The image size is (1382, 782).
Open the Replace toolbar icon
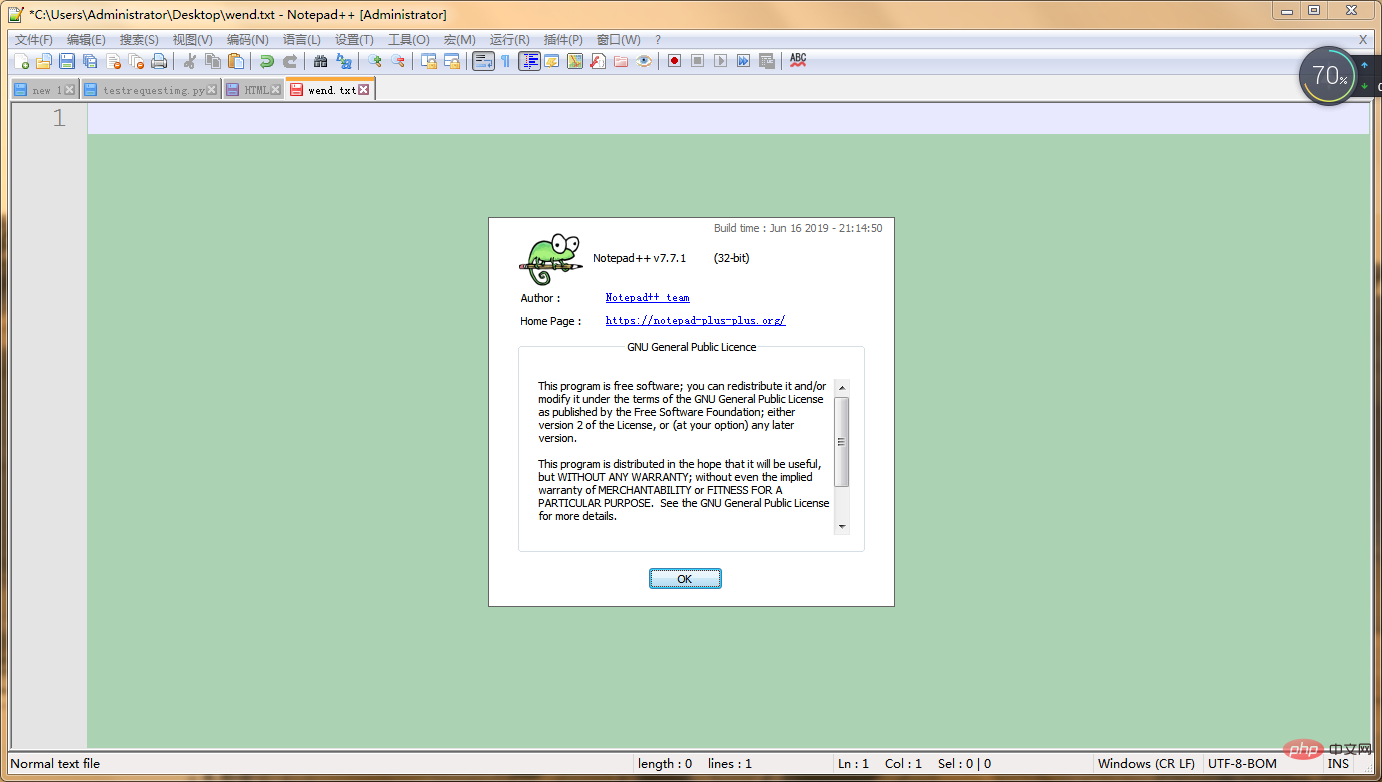click(x=344, y=61)
